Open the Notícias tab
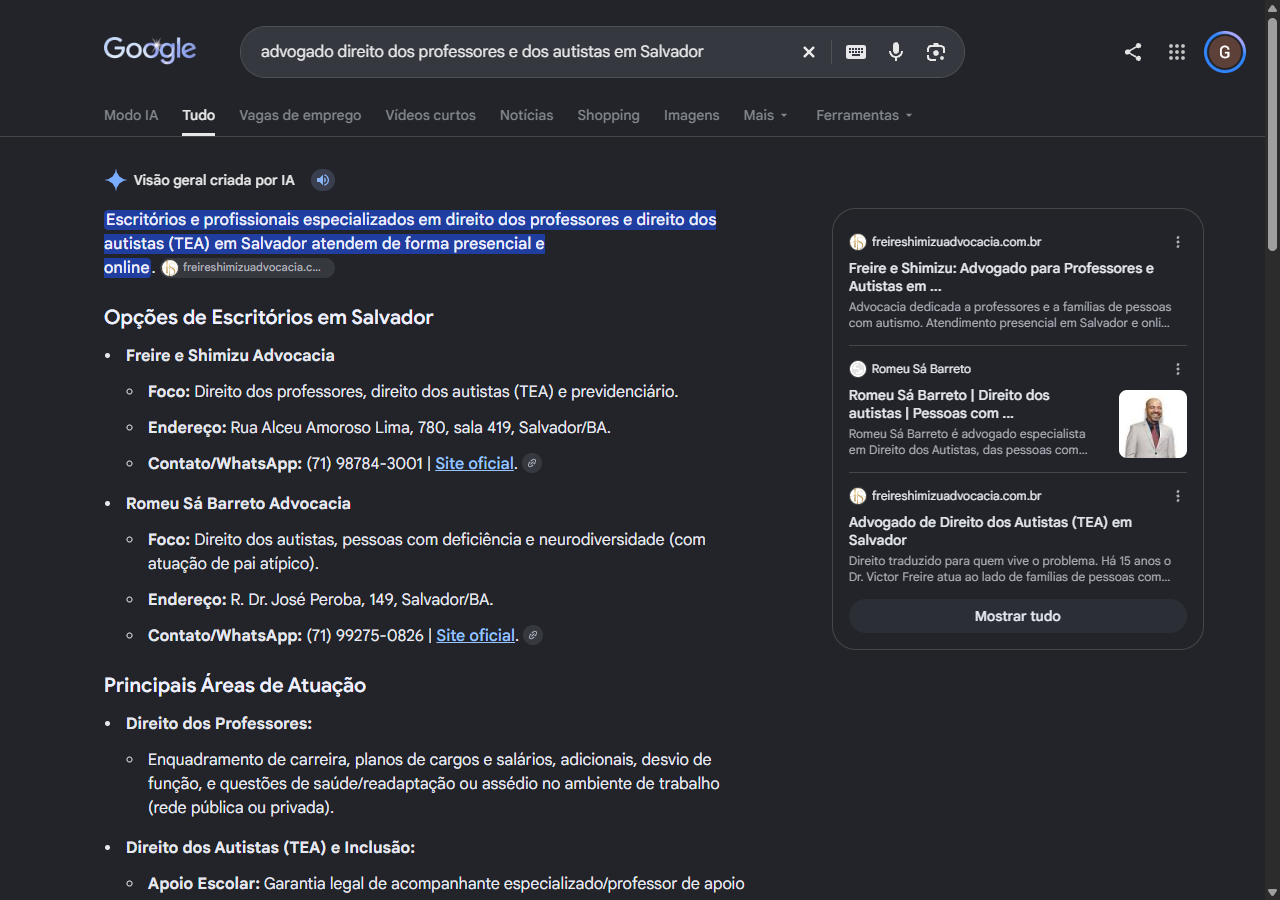This screenshot has width=1280, height=900. coord(527,115)
